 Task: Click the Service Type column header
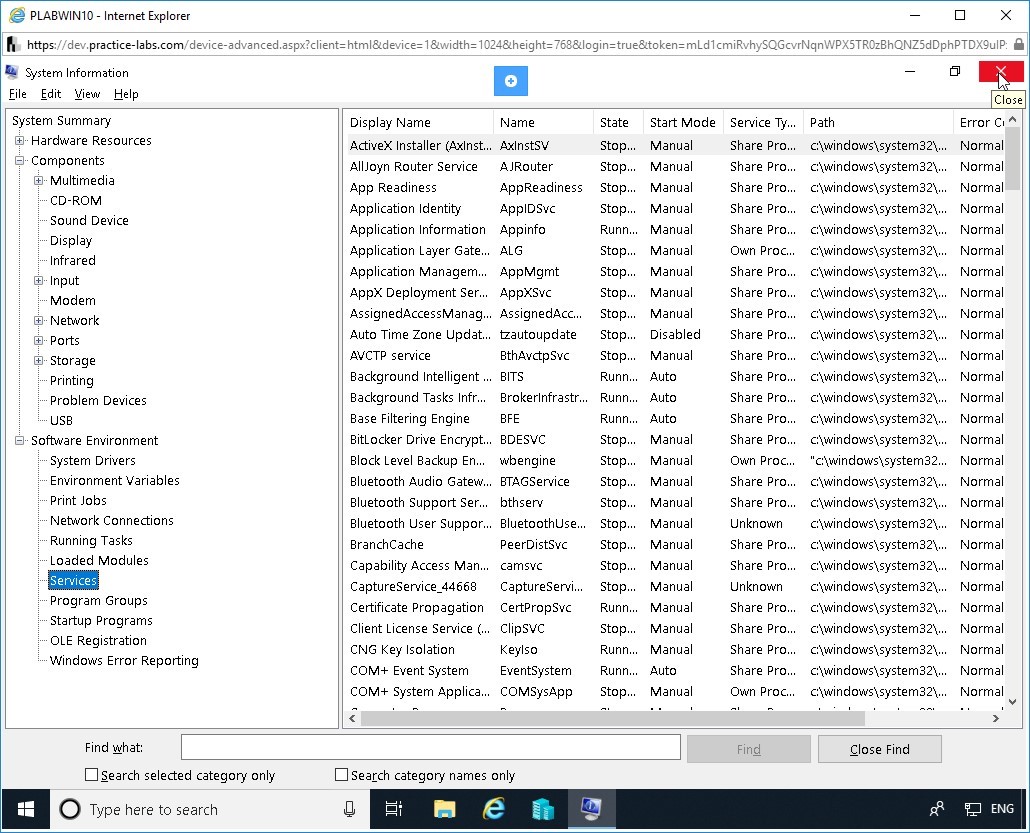pyautogui.click(x=763, y=122)
